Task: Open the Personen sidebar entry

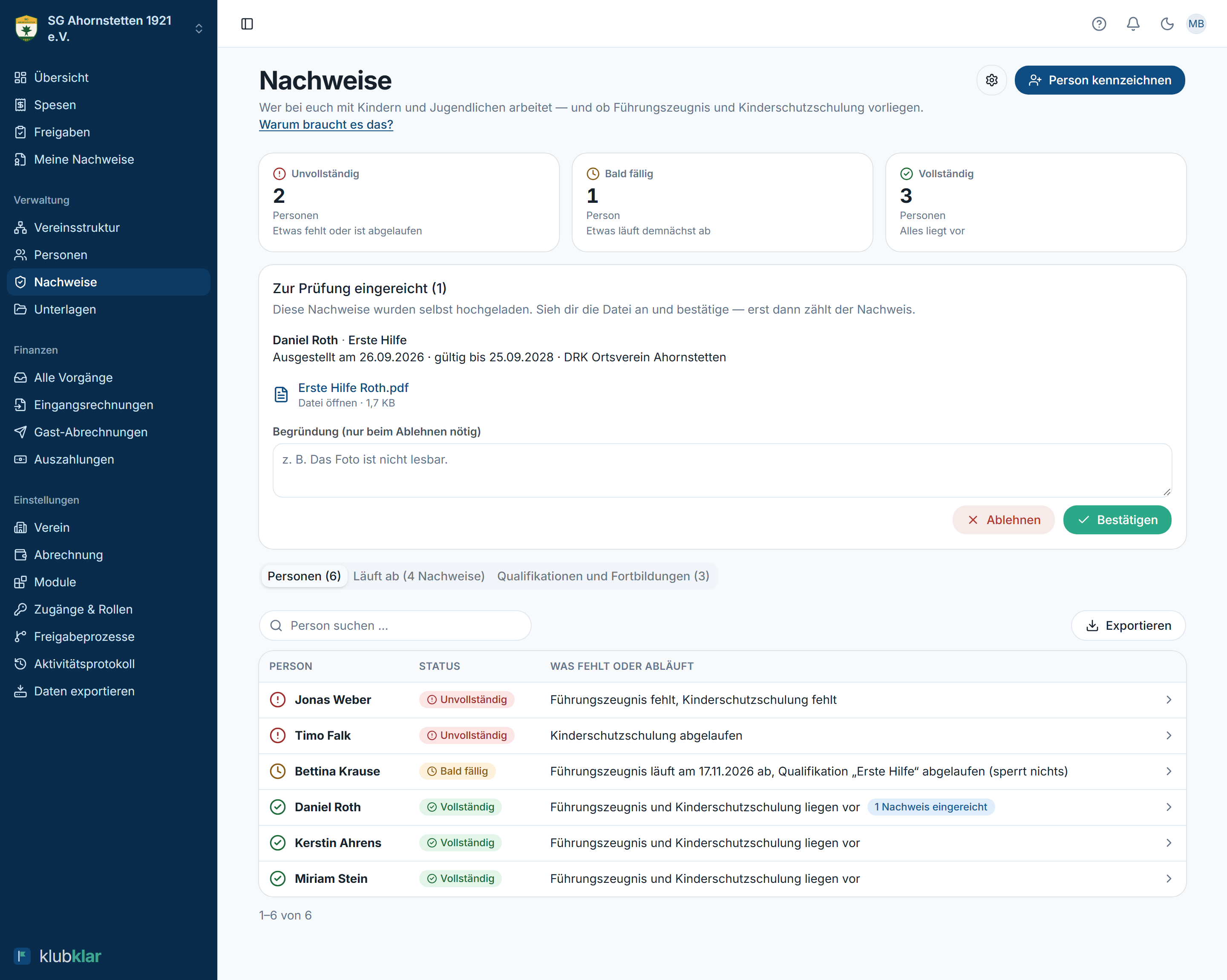Action: tap(109, 255)
